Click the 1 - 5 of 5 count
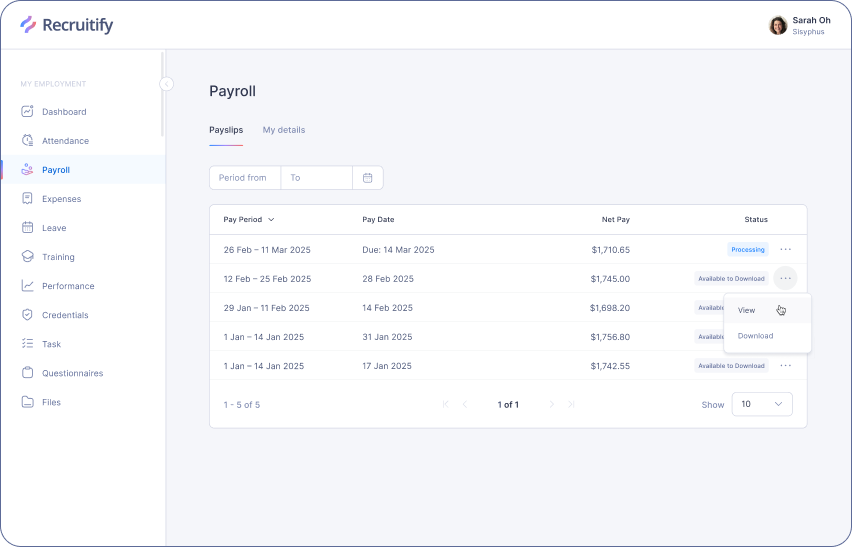The width and height of the screenshot is (852, 547). [x=242, y=405]
